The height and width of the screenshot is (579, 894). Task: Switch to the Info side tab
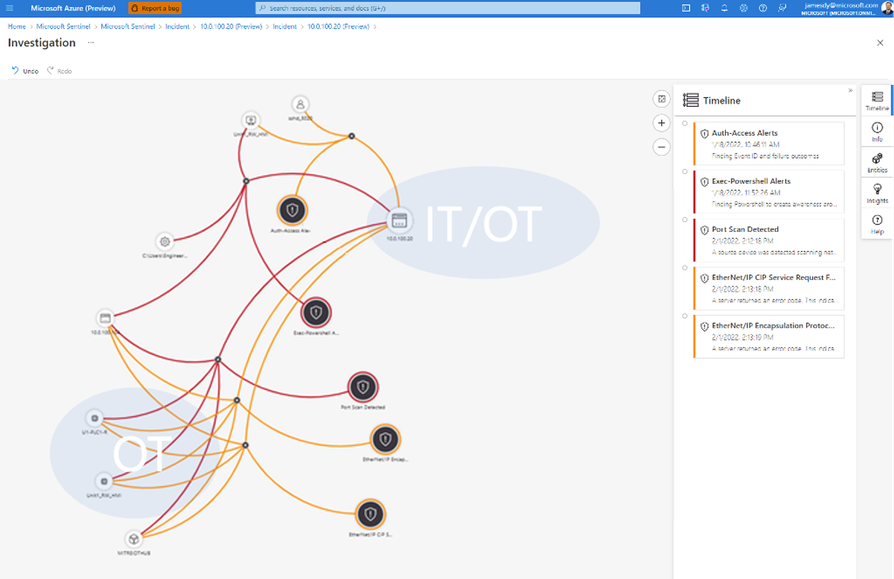877,132
